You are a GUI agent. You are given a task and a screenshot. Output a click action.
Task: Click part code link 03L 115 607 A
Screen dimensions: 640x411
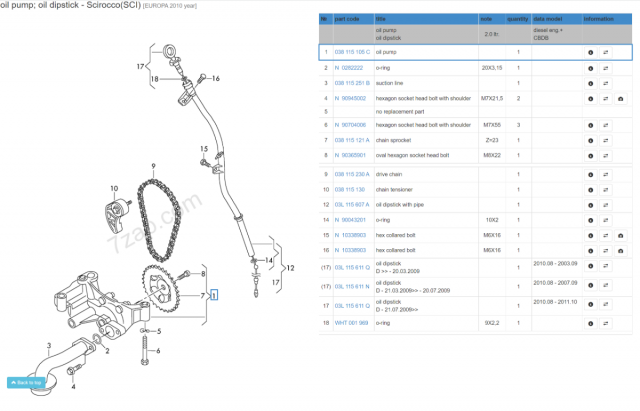click(x=352, y=205)
